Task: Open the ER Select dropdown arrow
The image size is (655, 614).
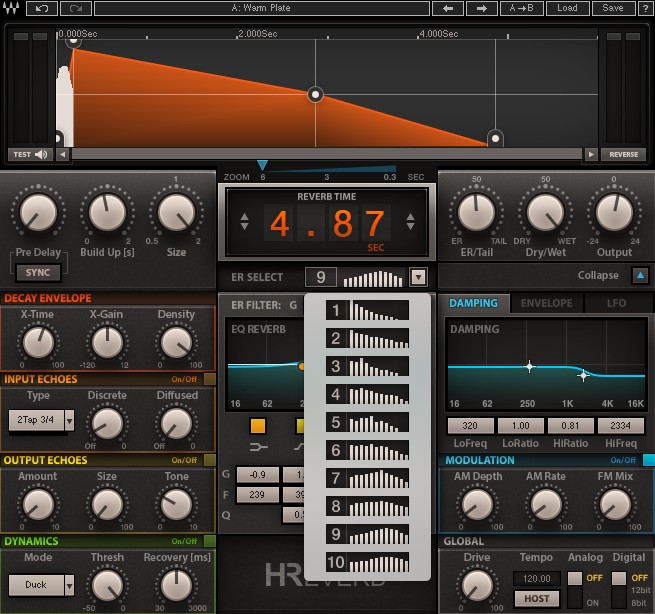Action: 419,277
